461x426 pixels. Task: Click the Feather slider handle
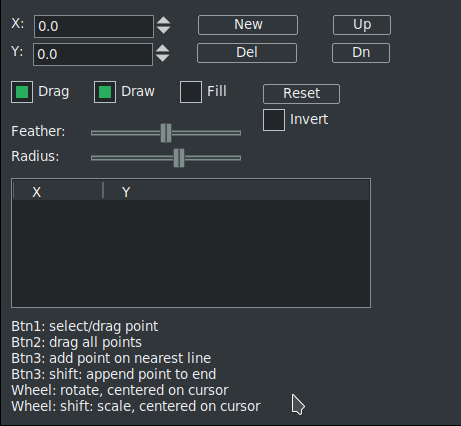click(x=166, y=133)
